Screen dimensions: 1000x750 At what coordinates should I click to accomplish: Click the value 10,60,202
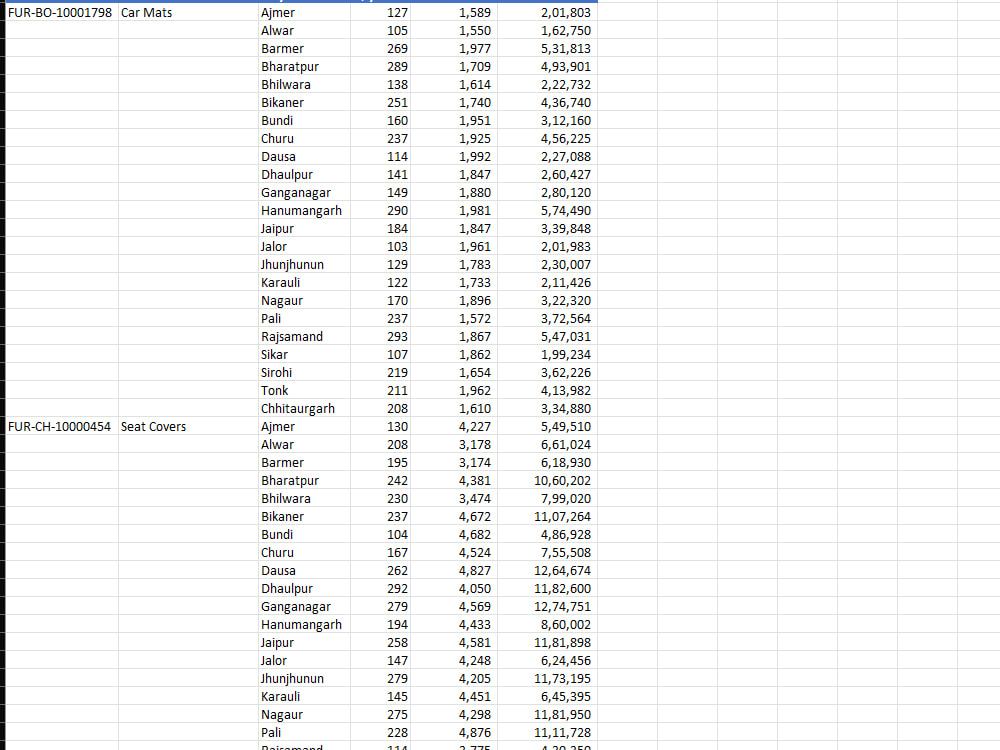(547, 481)
